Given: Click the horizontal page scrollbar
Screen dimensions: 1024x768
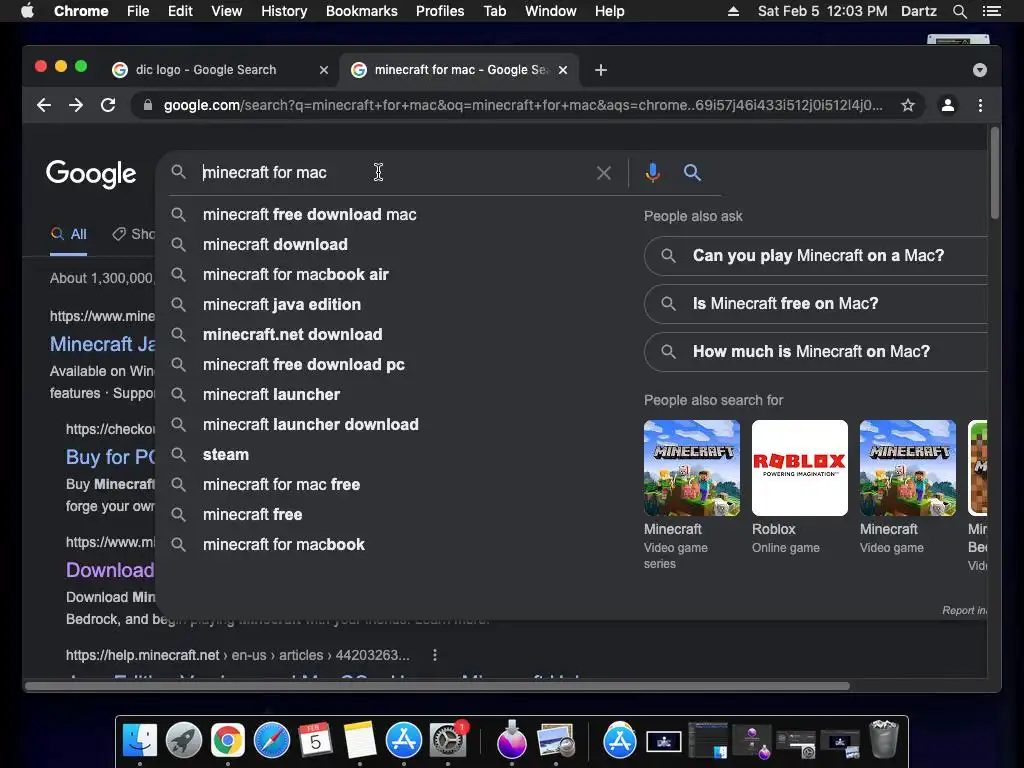Looking at the screenshot, I should (438, 686).
